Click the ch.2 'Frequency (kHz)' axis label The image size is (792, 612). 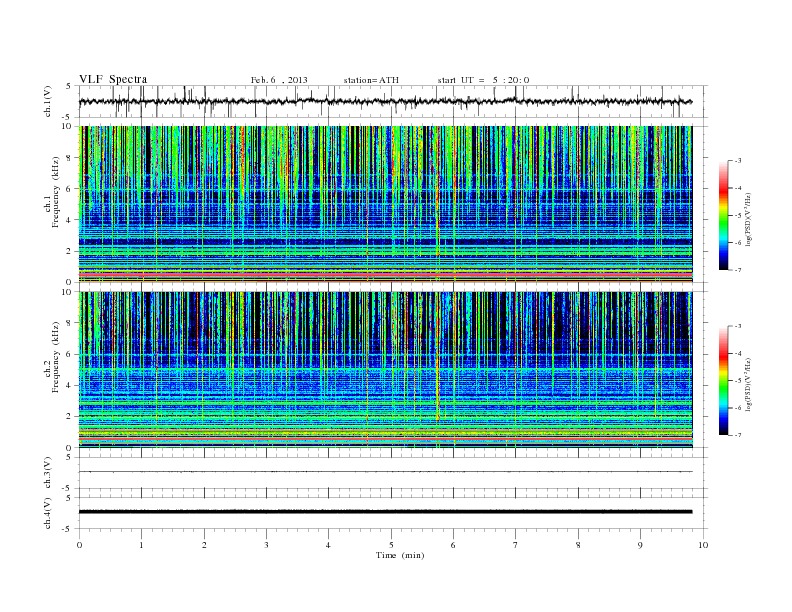(x=55, y=356)
